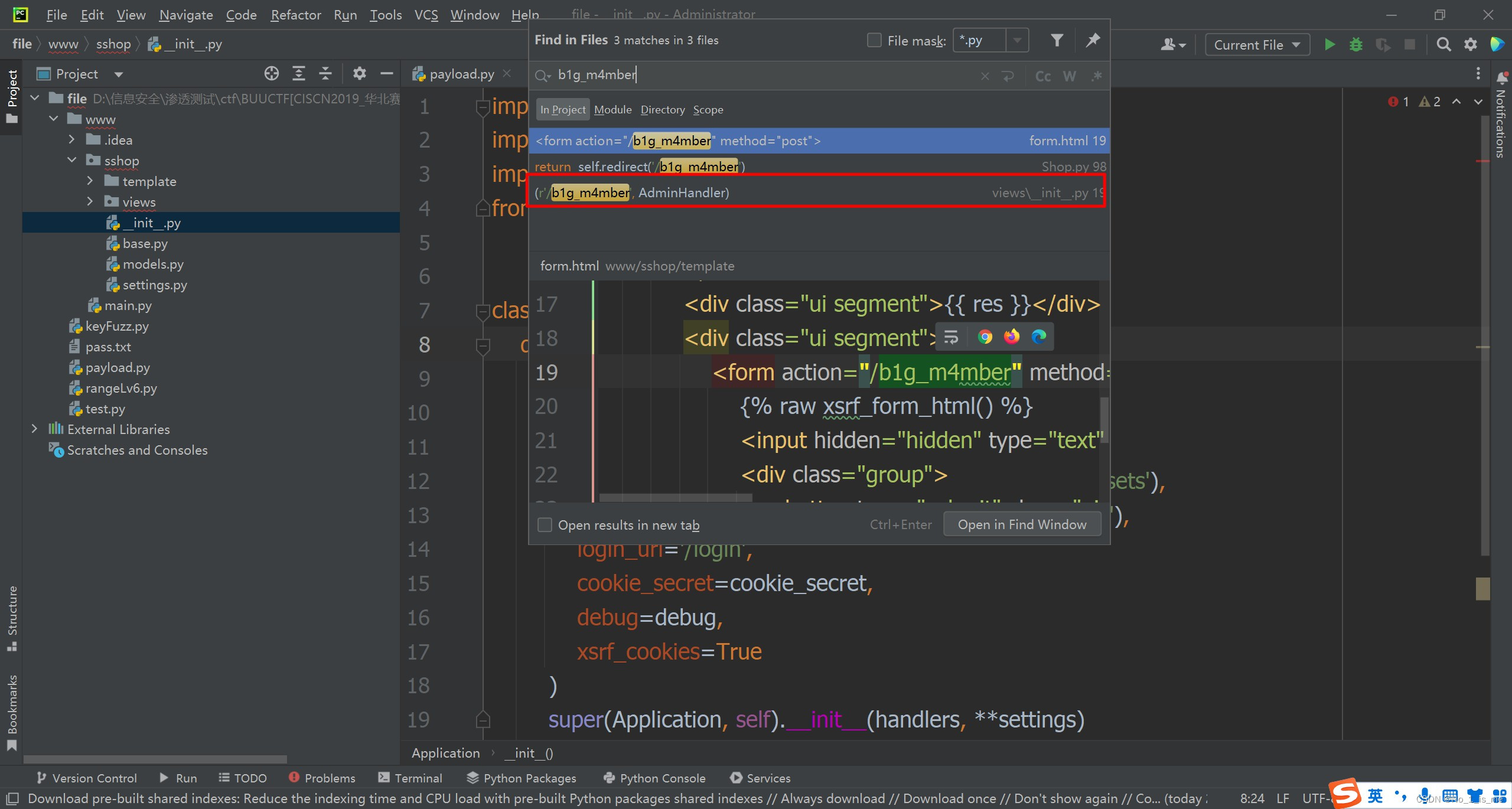
Task: Click the Pin/Attach icon in Find in Files
Action: pos(1093,40)
